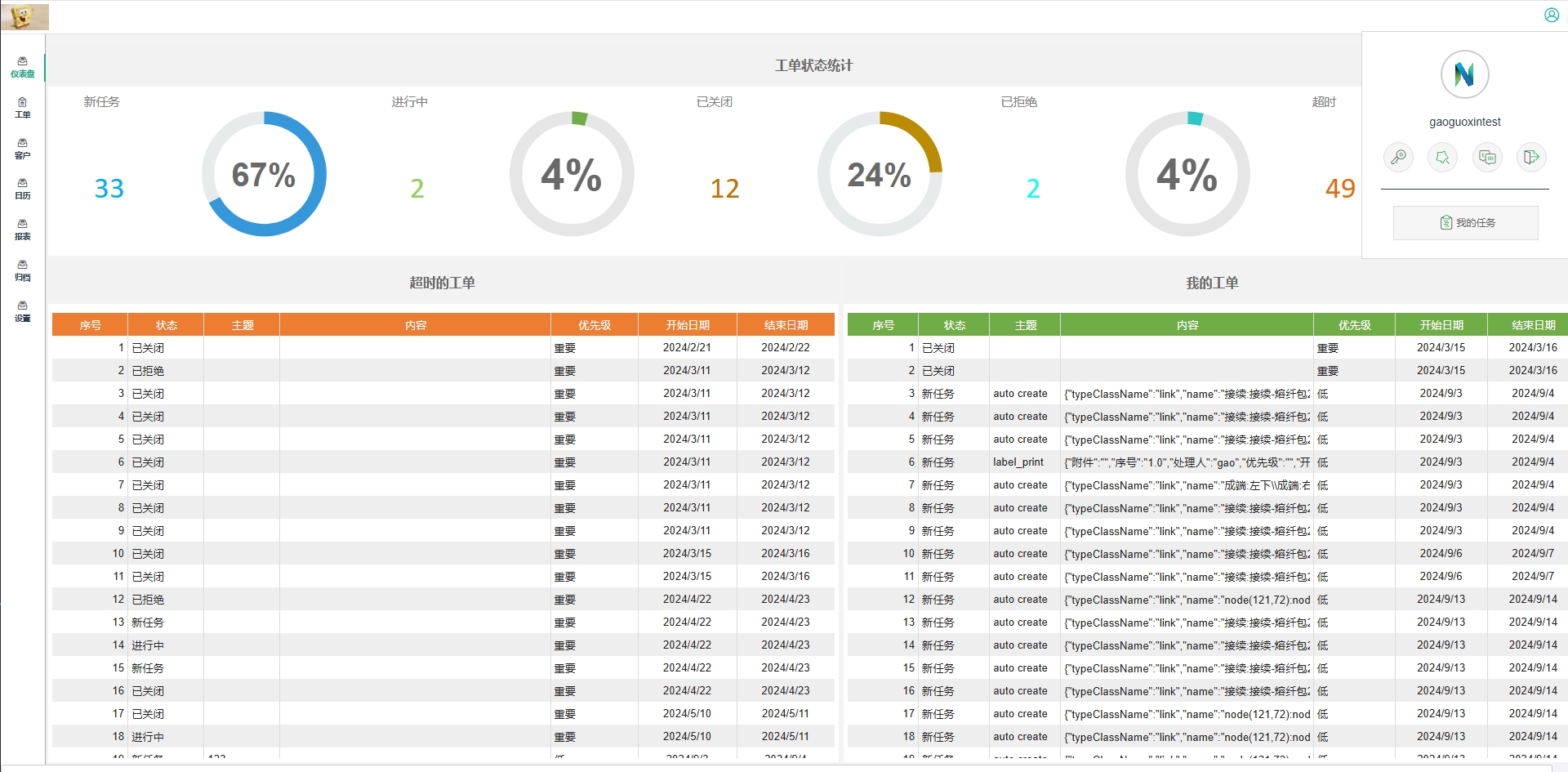The width and height of the screenshot is (1568, 772).
Task: Click the key (change password) icon
Action: coord(1398,157)
